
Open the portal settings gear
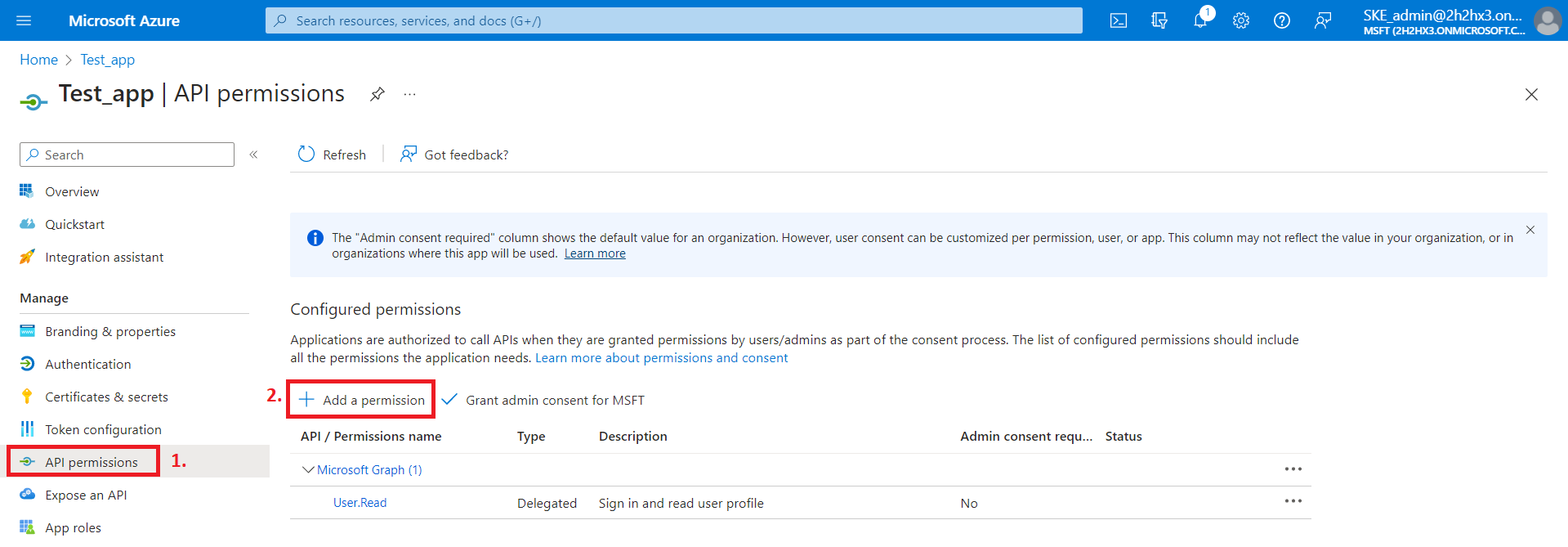tap(1241, 20)
